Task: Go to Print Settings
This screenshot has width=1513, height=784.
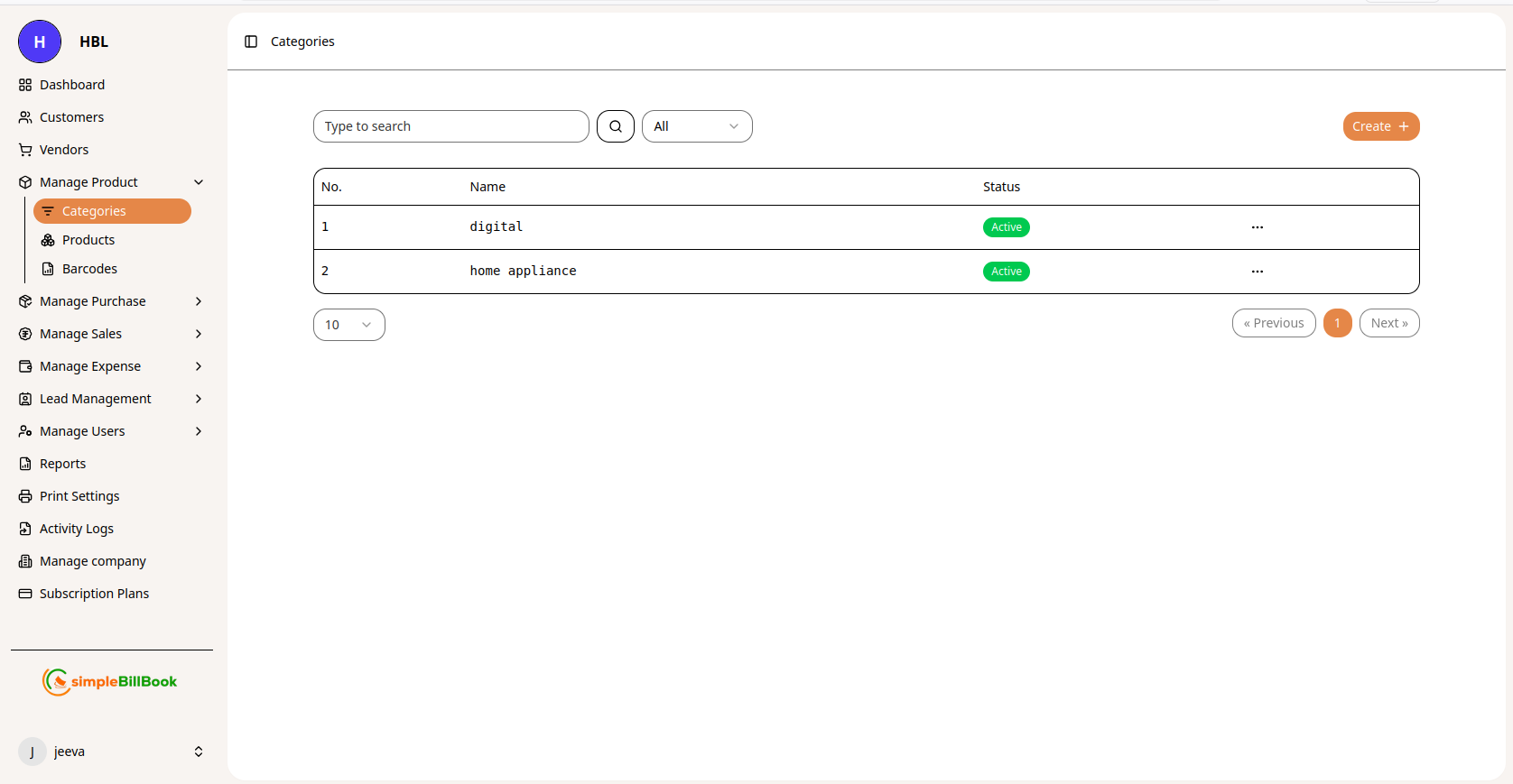Action: coord(79,496)
